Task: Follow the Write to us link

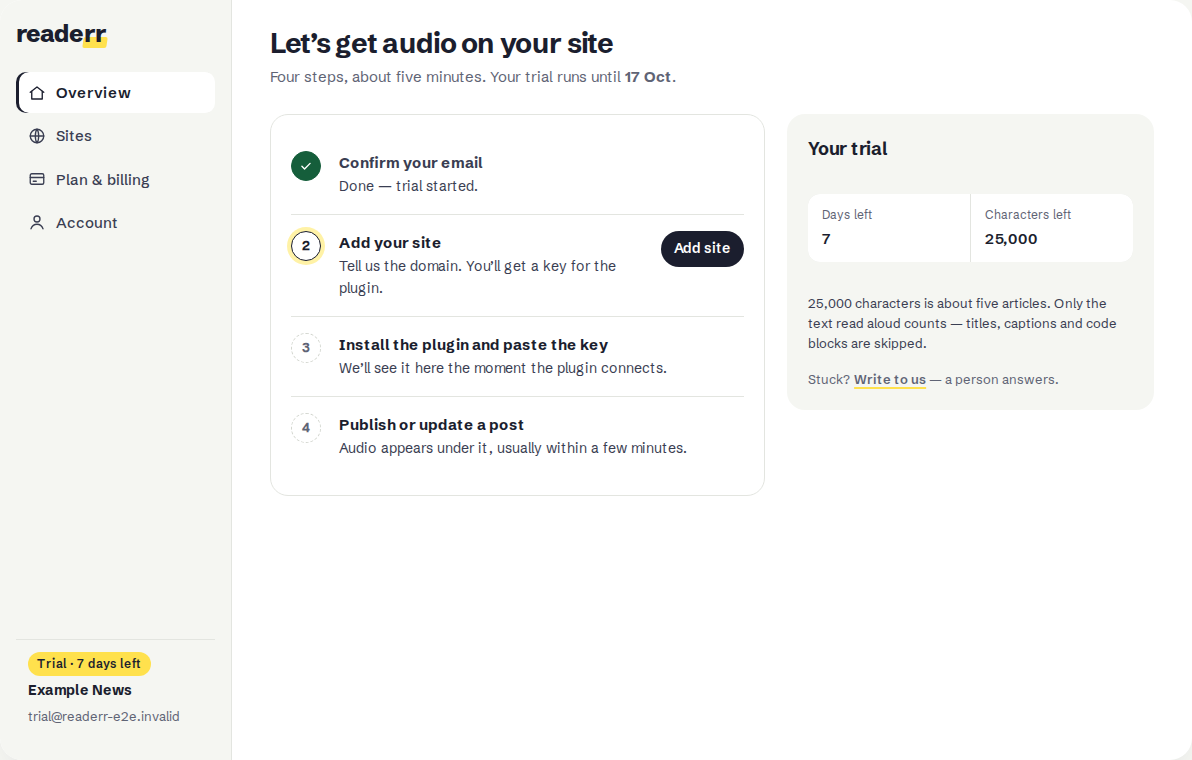Action: [x=889, y=379]
